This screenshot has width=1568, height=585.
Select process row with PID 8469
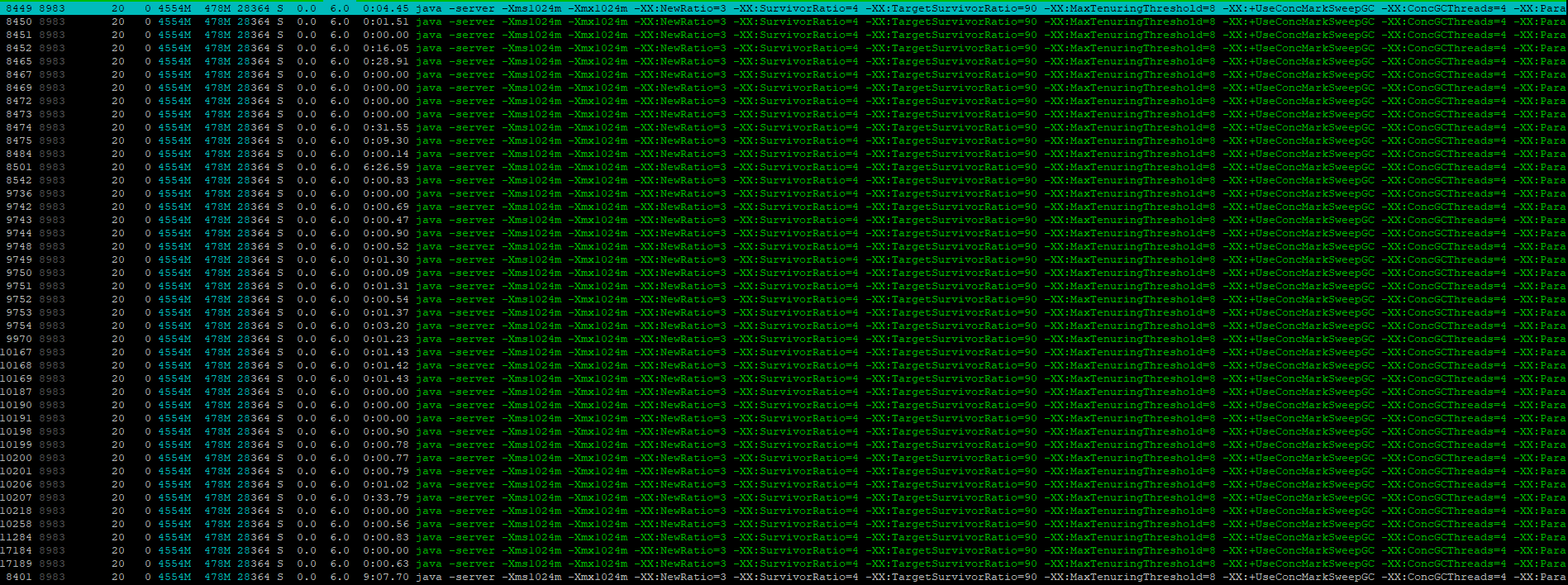[784, 88]
